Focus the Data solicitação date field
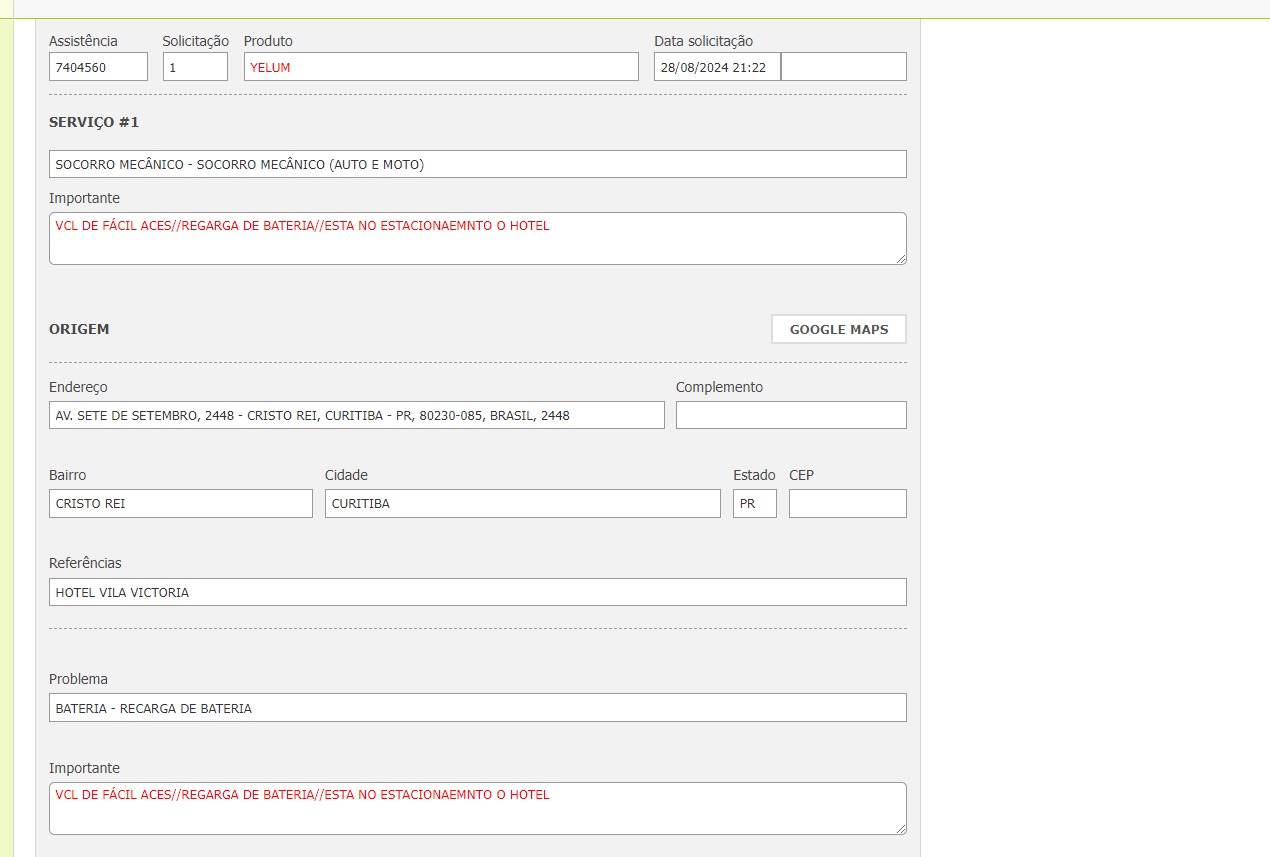The width and height of the screenshot is (1270, 857). 717,67
